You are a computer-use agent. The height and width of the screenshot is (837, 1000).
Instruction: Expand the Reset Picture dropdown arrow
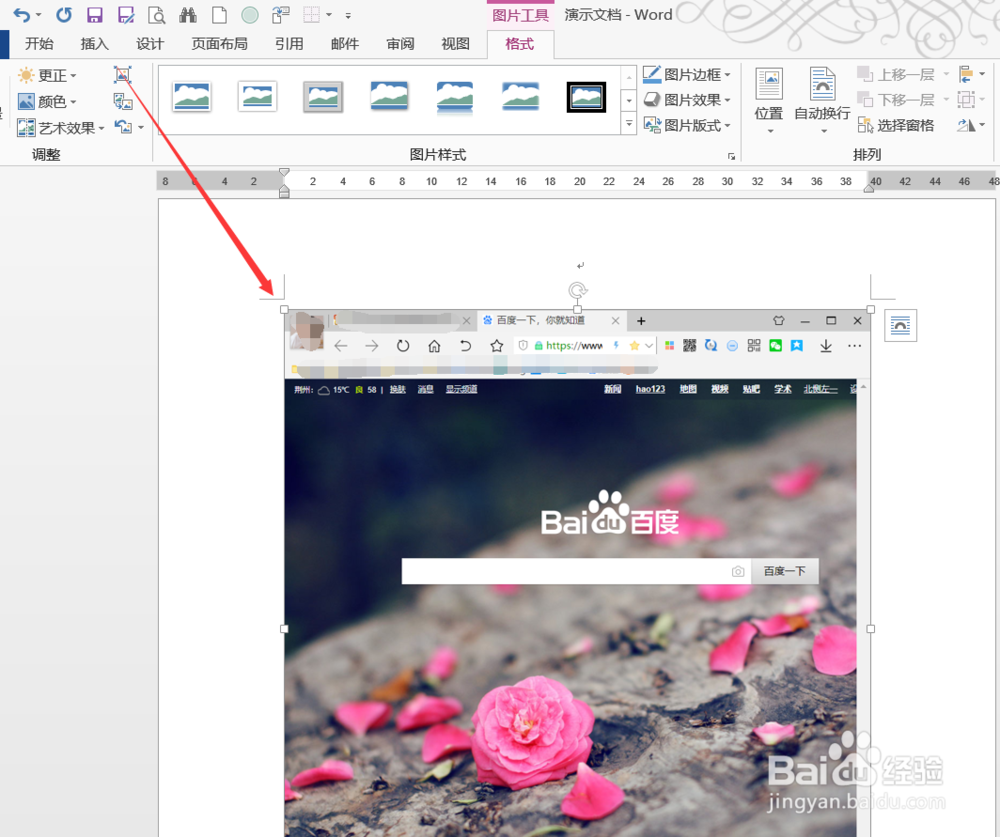point(141,128)
